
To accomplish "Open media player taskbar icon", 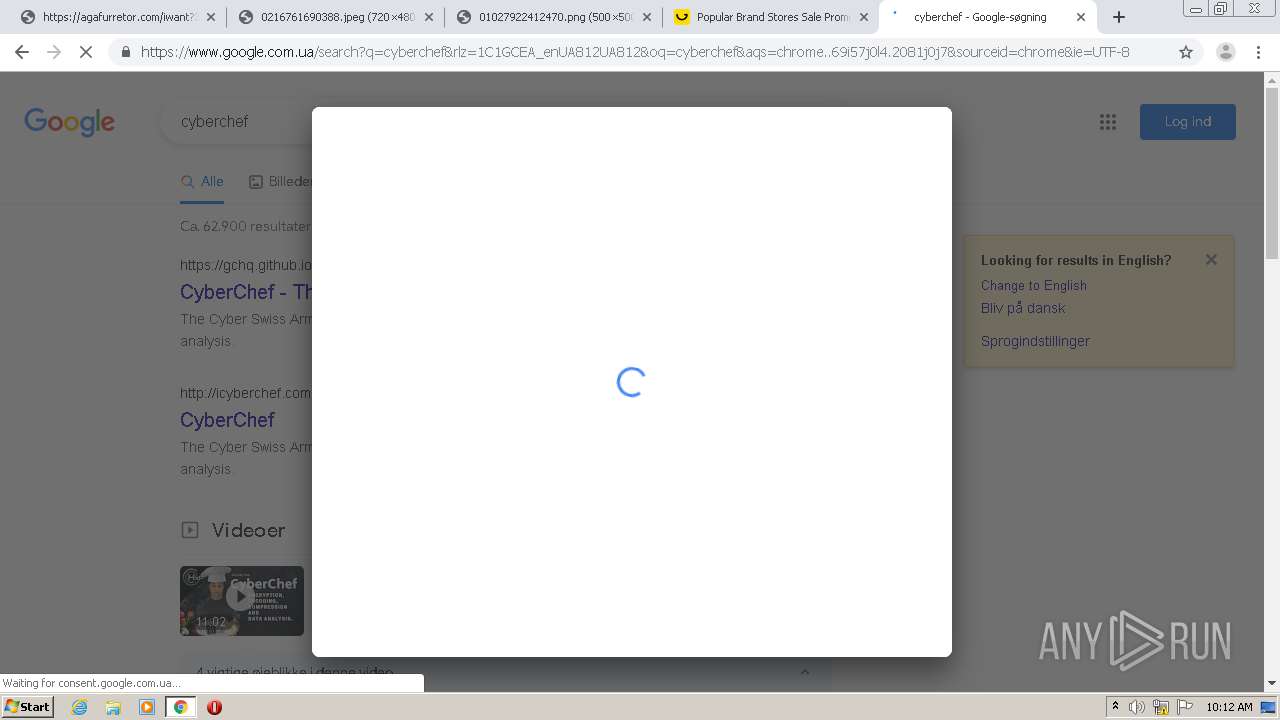I will [x=147, y=707].
